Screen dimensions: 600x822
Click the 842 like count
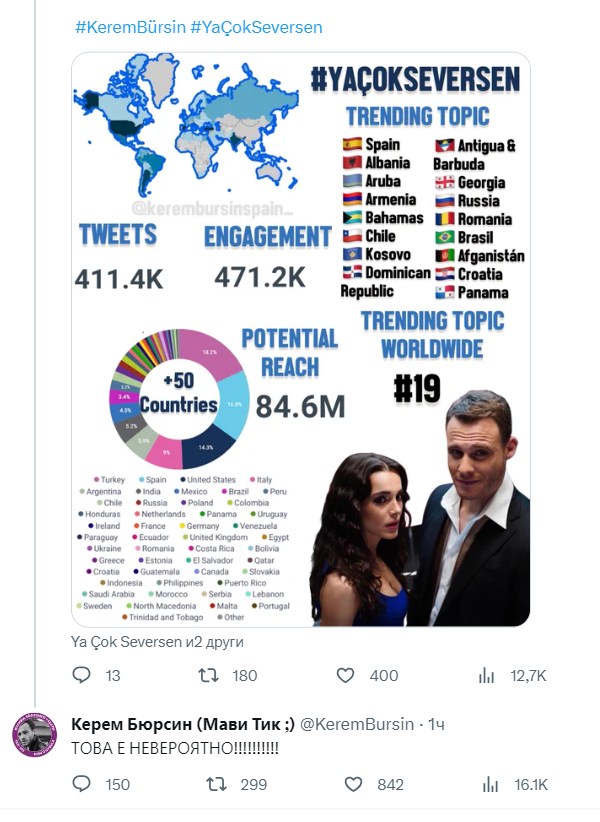[390, 785]
